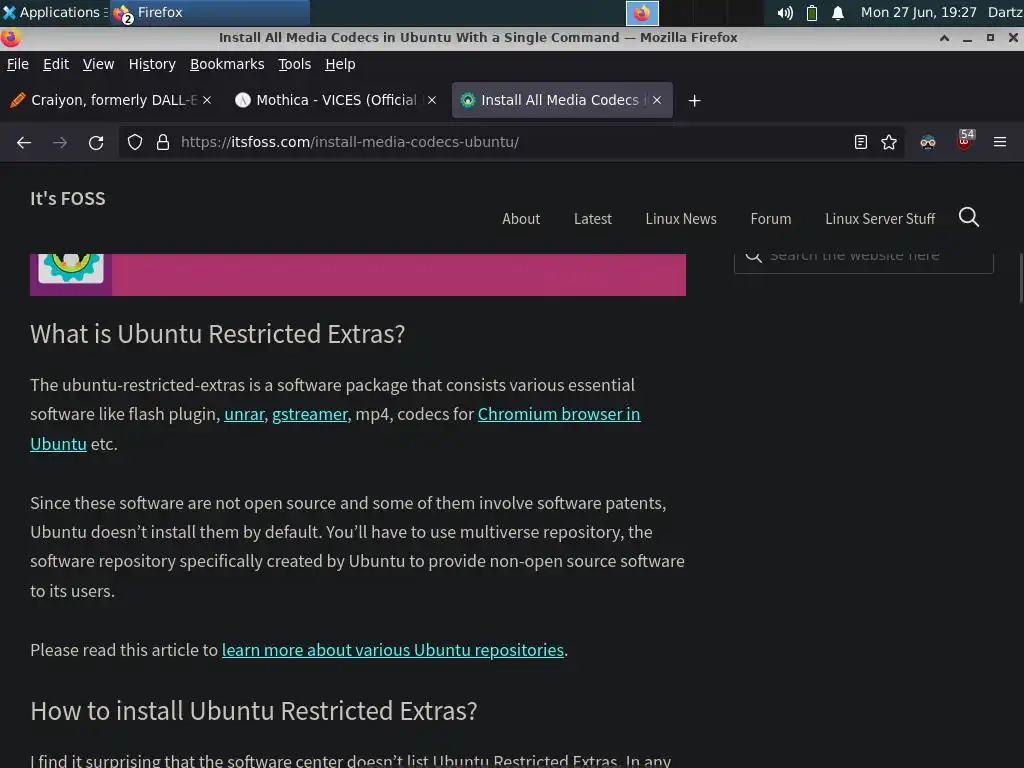Go to the It's FOSS home link
This screenshot has height=768, width=1024.
coord(68,199)
